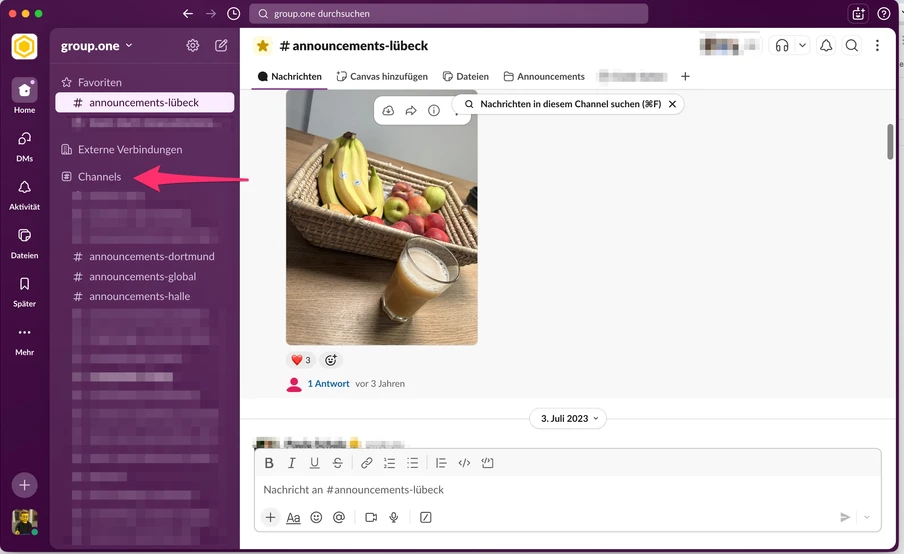
Task: Open Externe Verbindungen section
Action: tap(122, 149)
